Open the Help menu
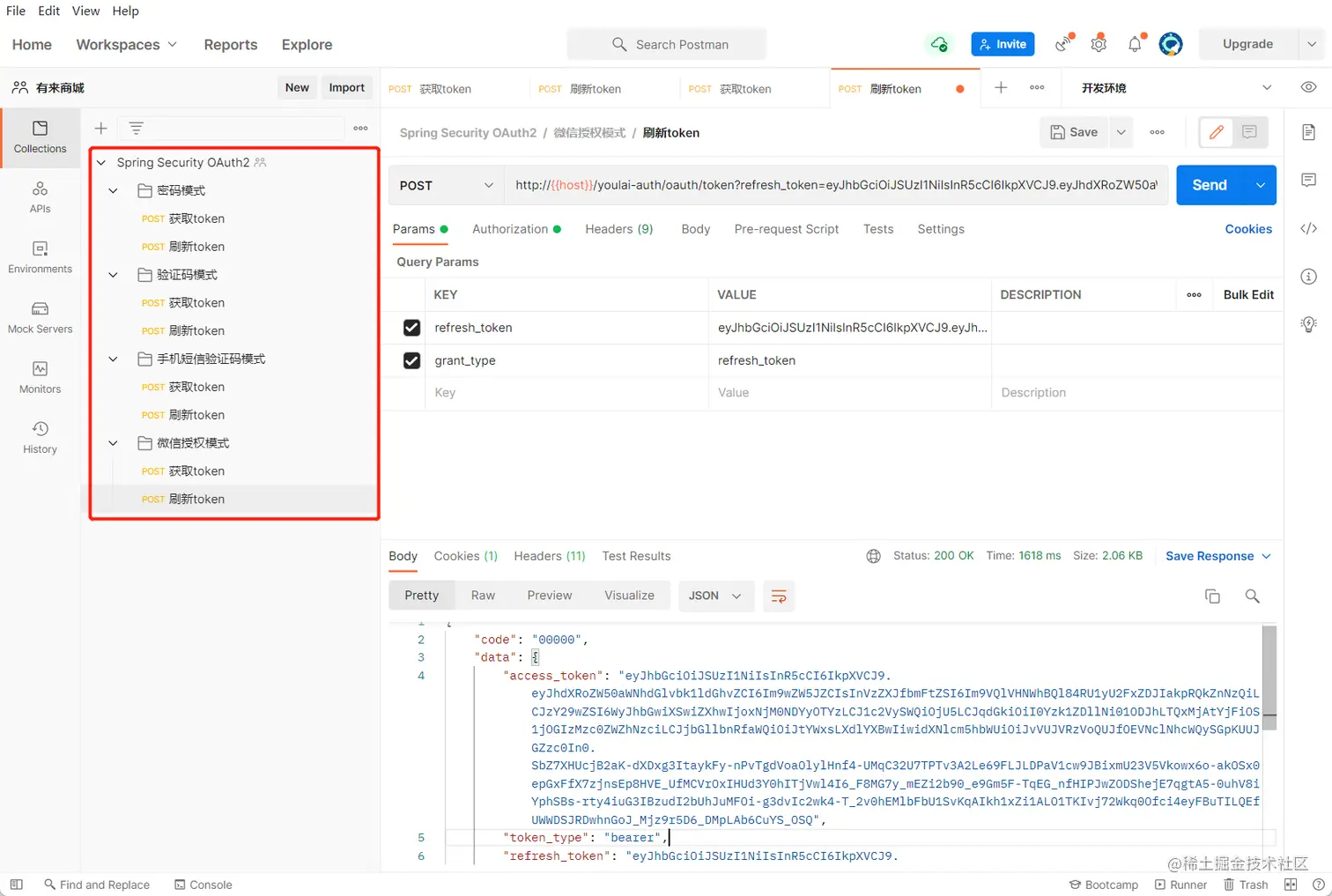This screenshot has width=1332, height=896. 125,11
